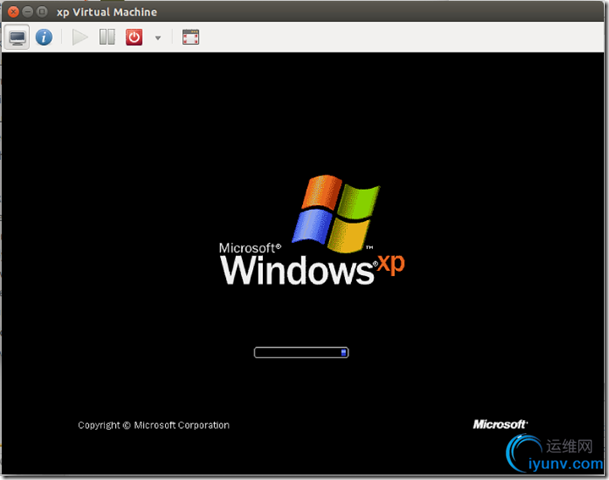Expand the shutdown options dropdown arrow
Screen dimensions: 609x480
(x=158, y=38)
